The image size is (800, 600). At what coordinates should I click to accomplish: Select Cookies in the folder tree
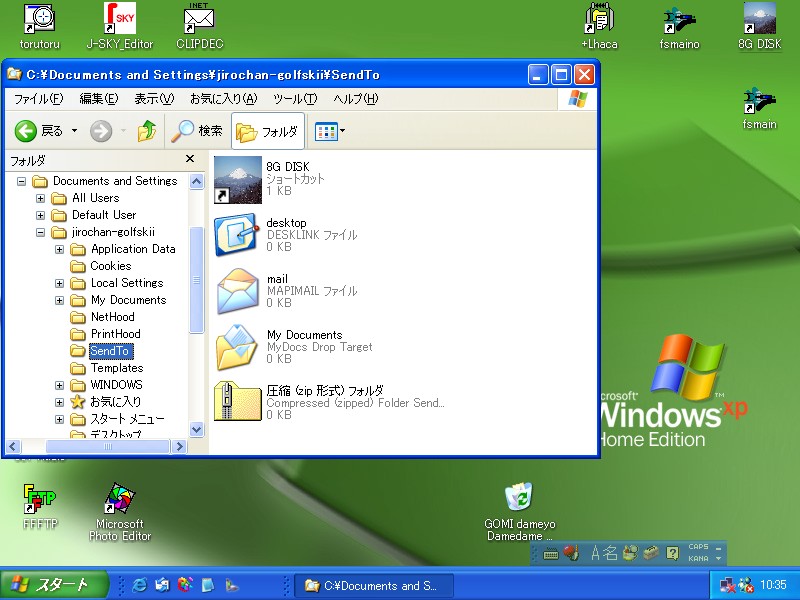pyautogui.click(x=111, y=266)
